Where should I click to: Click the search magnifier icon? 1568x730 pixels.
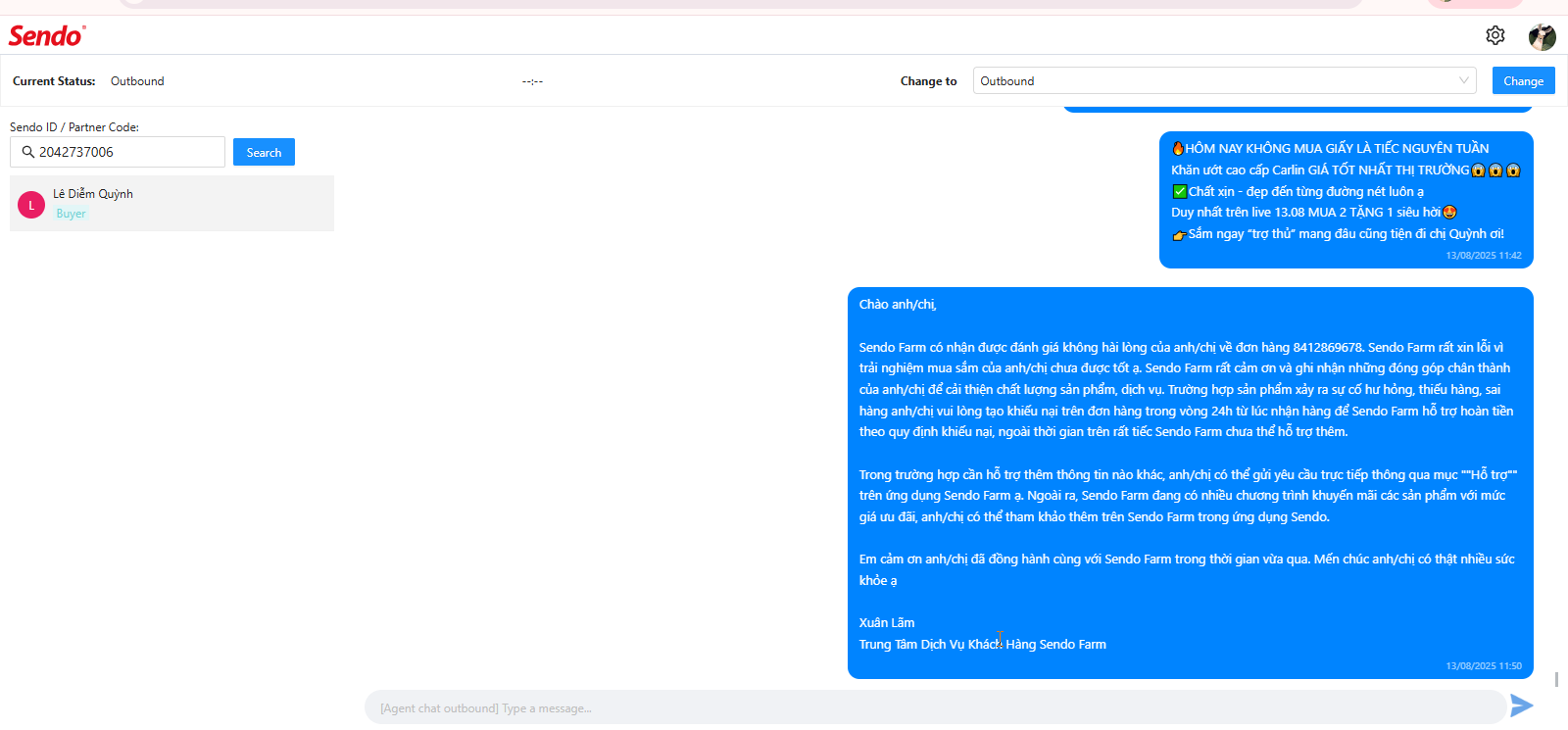[x=28, y=152]
